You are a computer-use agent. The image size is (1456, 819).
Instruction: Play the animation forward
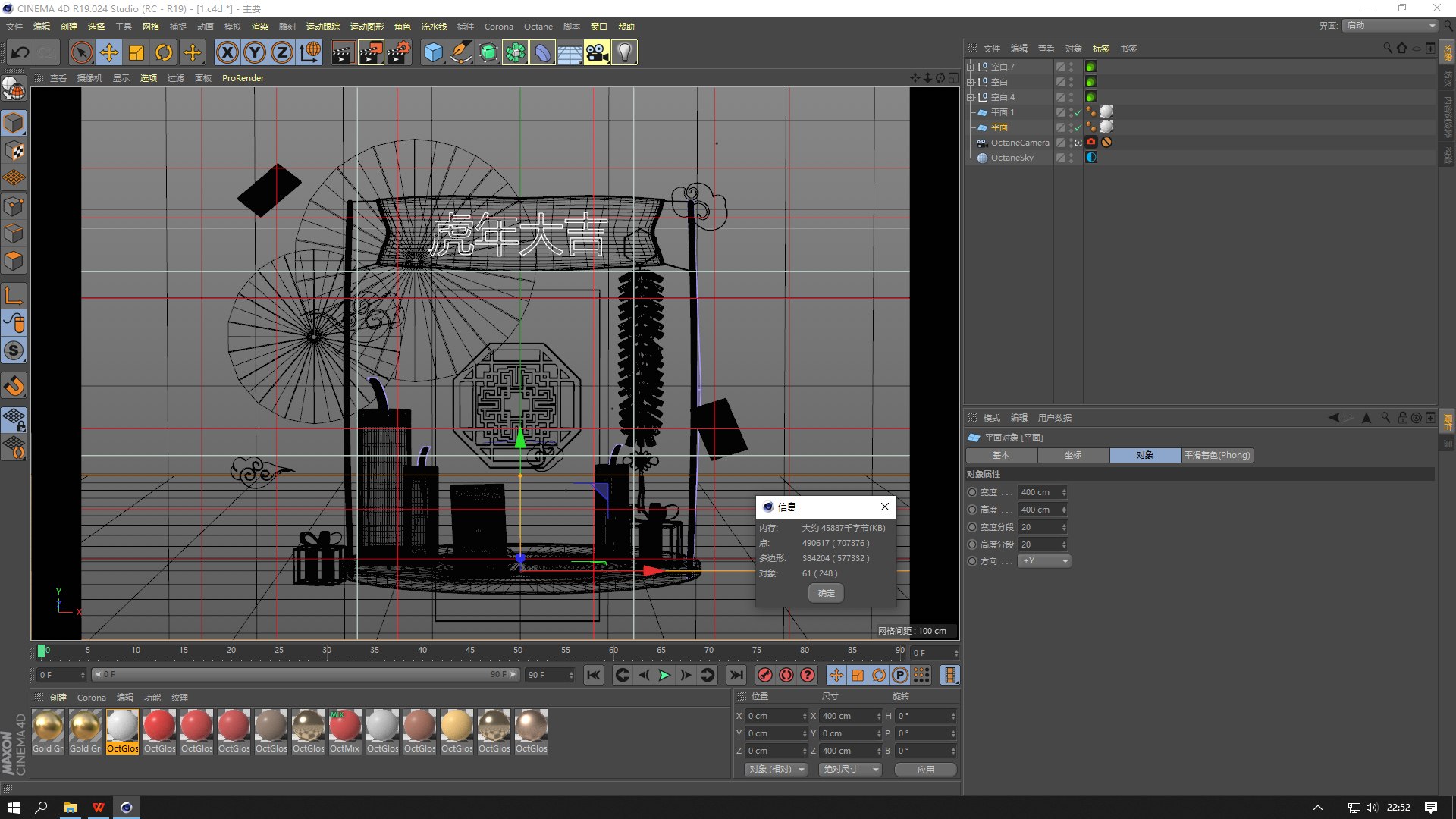pyautogui.click(x=664, y=675)
